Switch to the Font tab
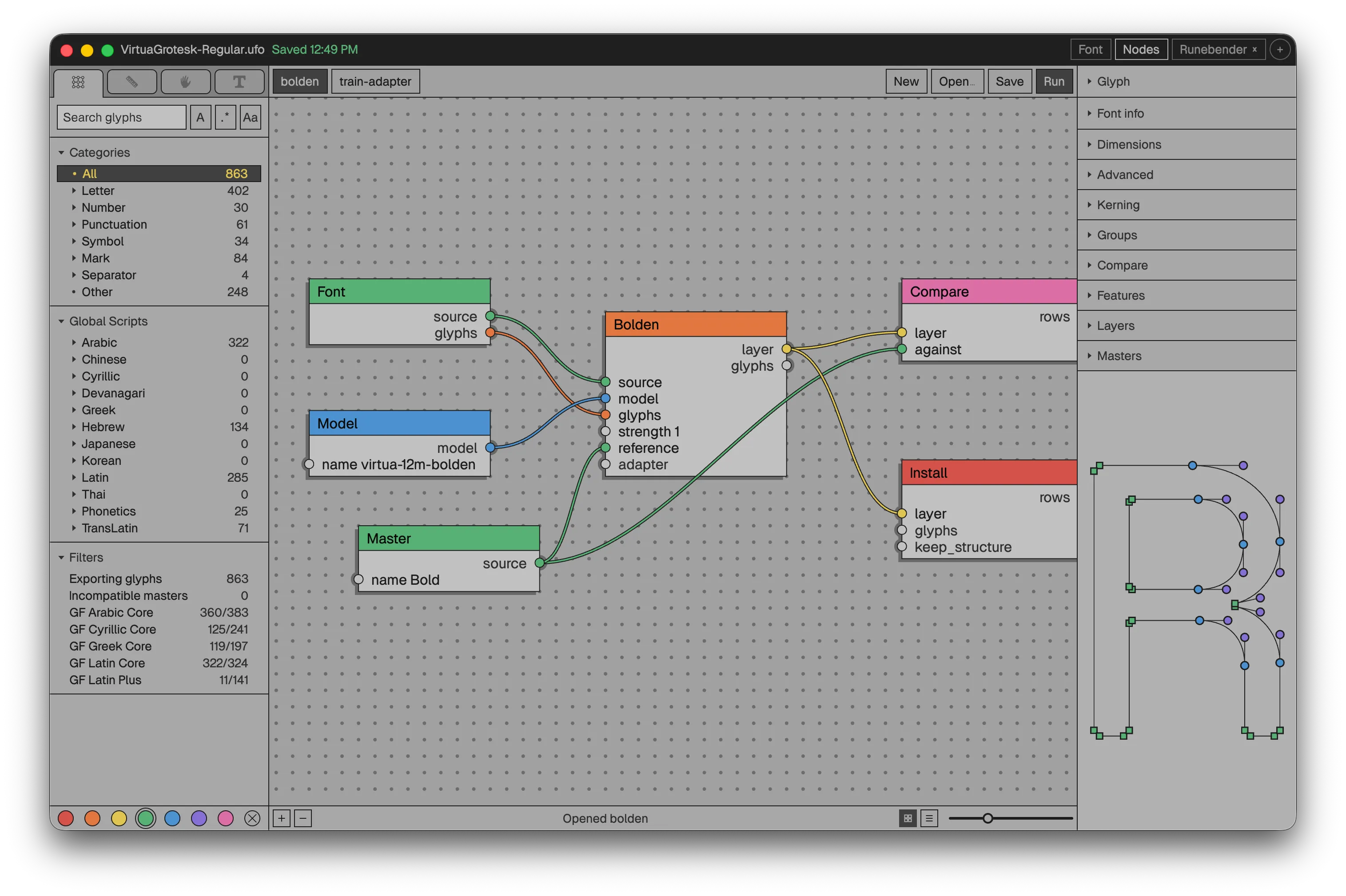The width and height of the screenshot is (1346, 896). tap(1090, 50)
